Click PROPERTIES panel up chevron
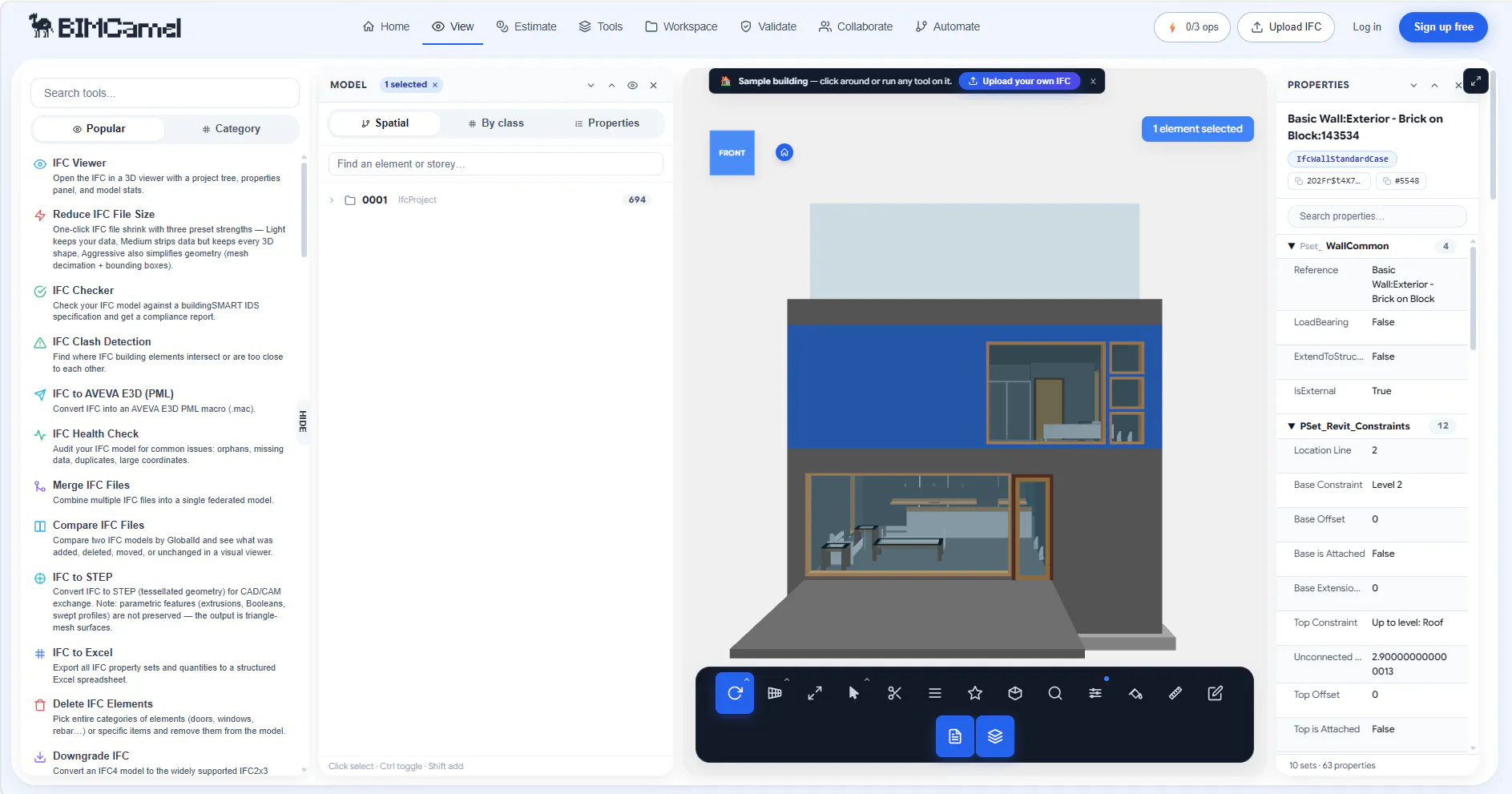Viewport: 1512px width, 794px height. [1434, 85]
